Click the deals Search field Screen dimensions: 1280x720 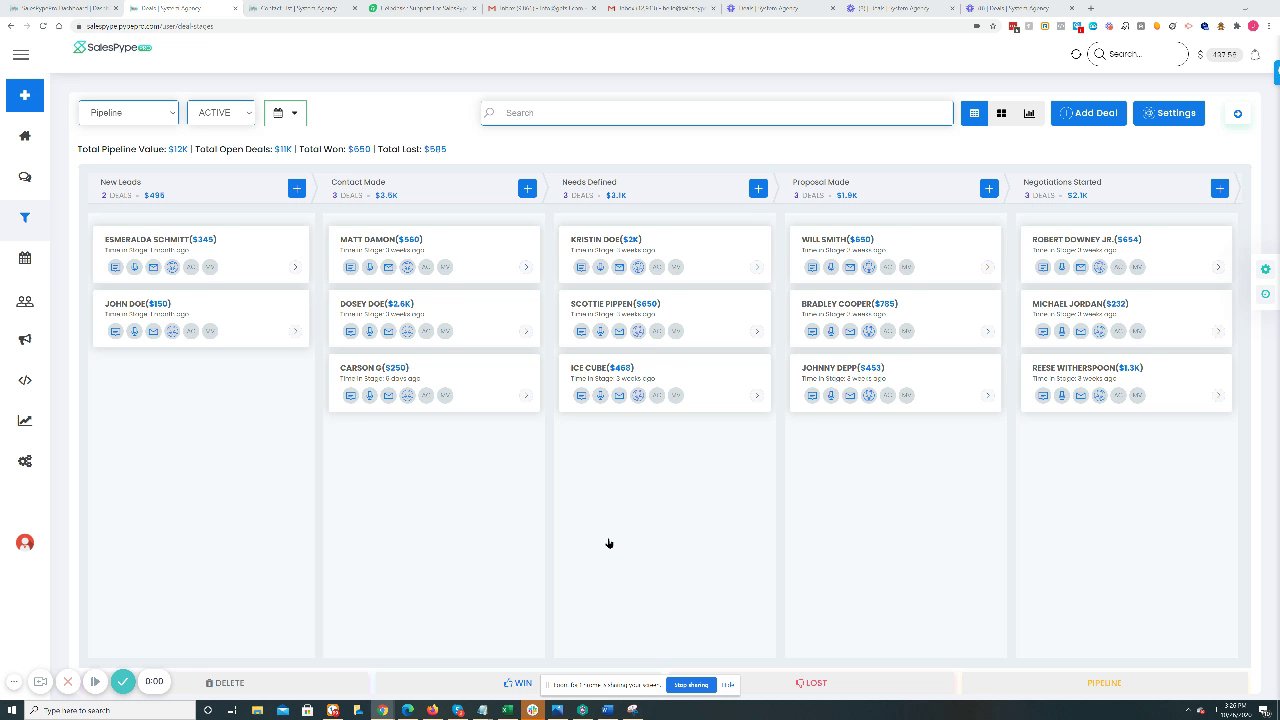(x=717, y=113)
